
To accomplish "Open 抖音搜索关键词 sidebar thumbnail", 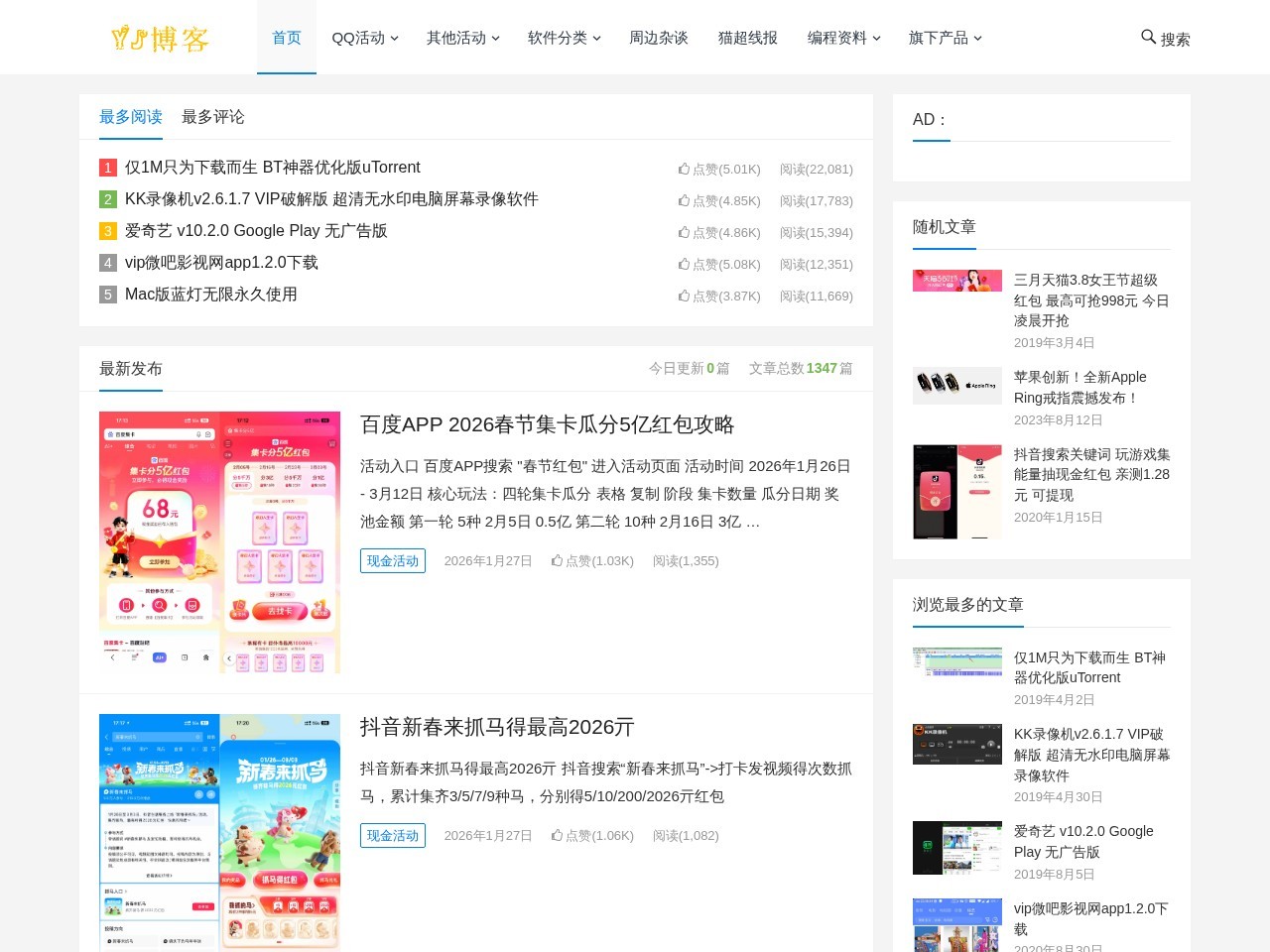I will 957,492.
